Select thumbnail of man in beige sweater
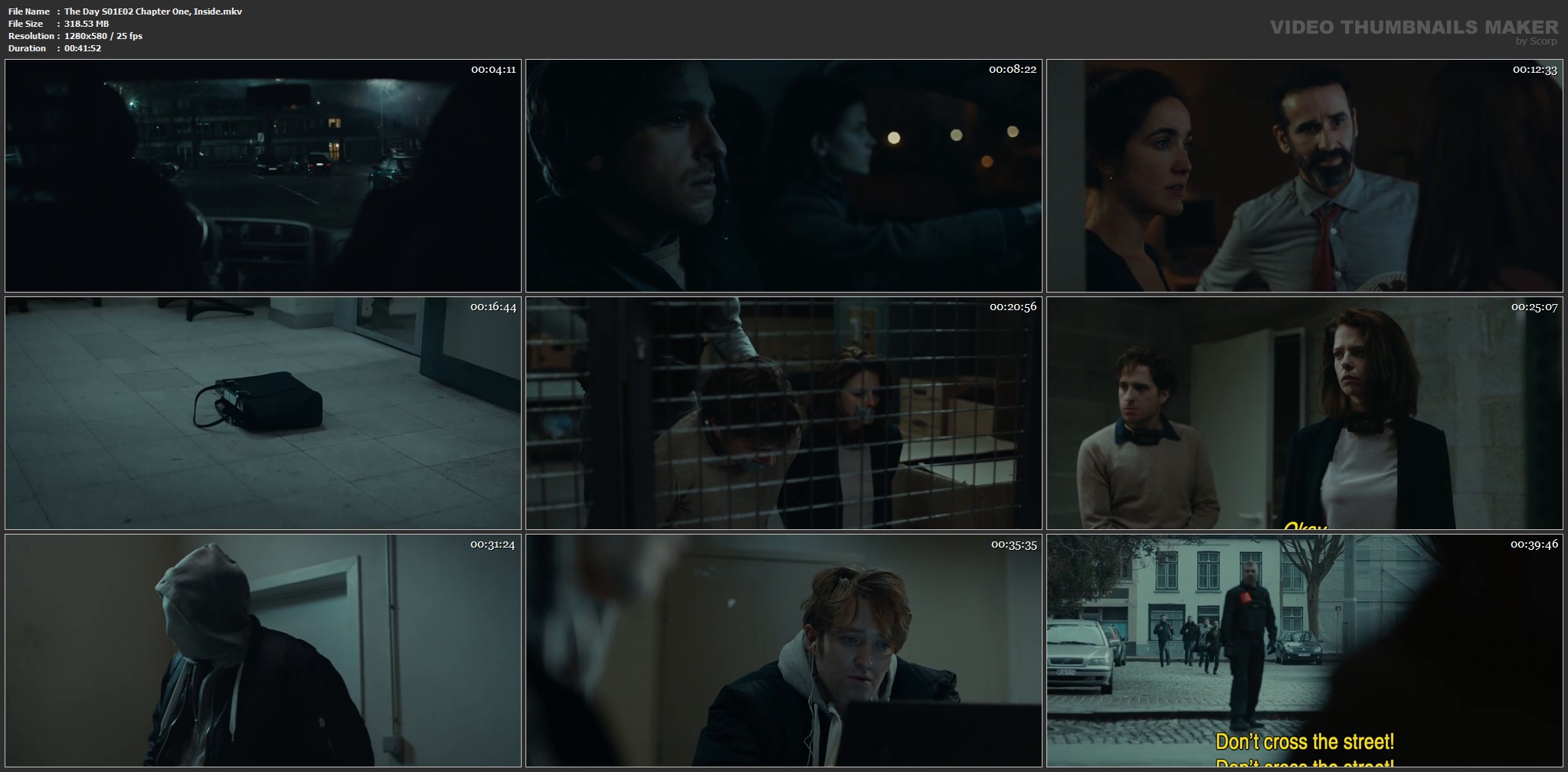Screen dimensions: 1568x772 [x=1304, y=414]
